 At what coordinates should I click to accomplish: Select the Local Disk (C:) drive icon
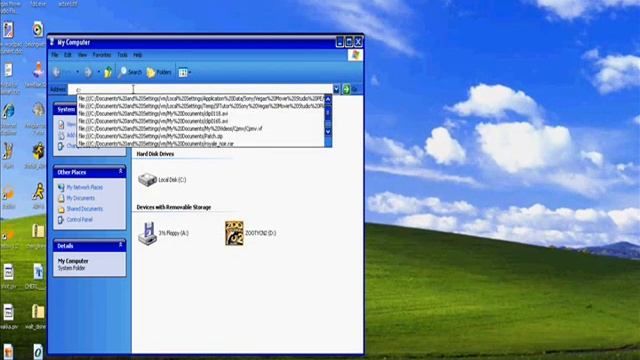pyautogui.click(x=147, y=179)
